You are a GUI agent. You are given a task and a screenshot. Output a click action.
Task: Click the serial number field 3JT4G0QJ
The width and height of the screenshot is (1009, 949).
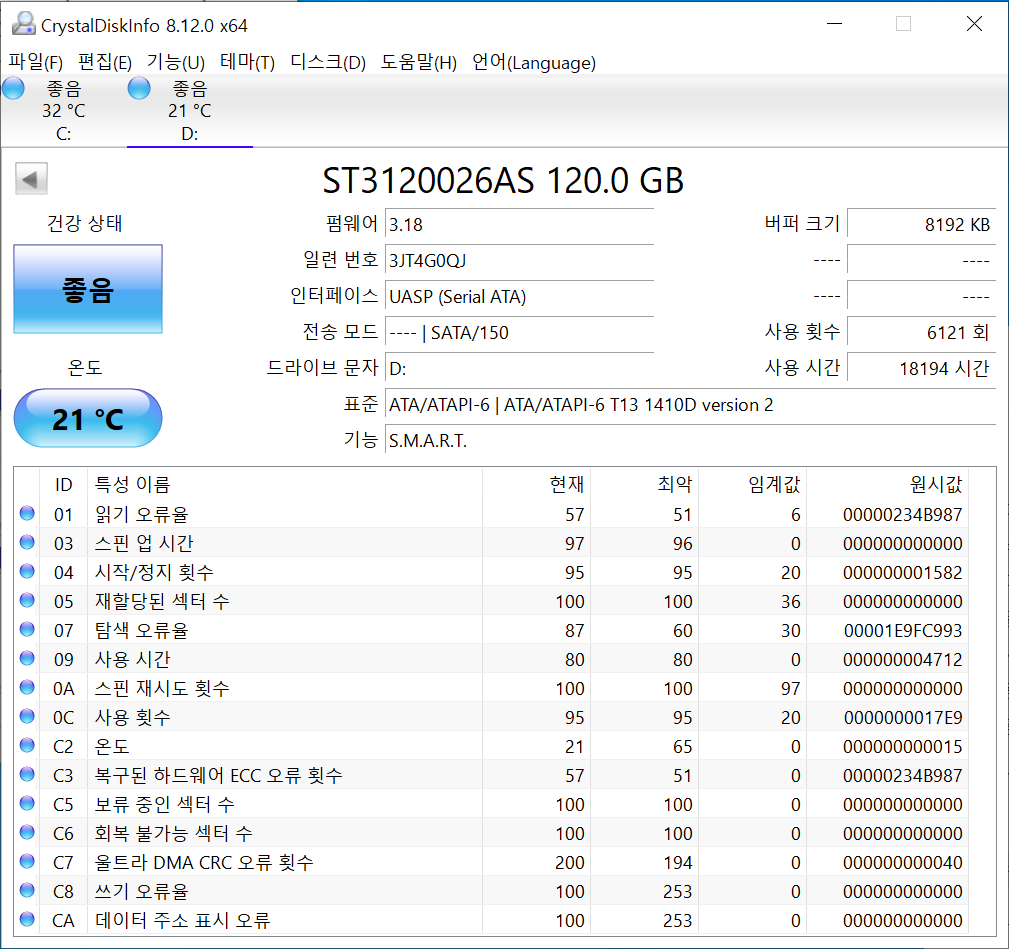point(519,261)
